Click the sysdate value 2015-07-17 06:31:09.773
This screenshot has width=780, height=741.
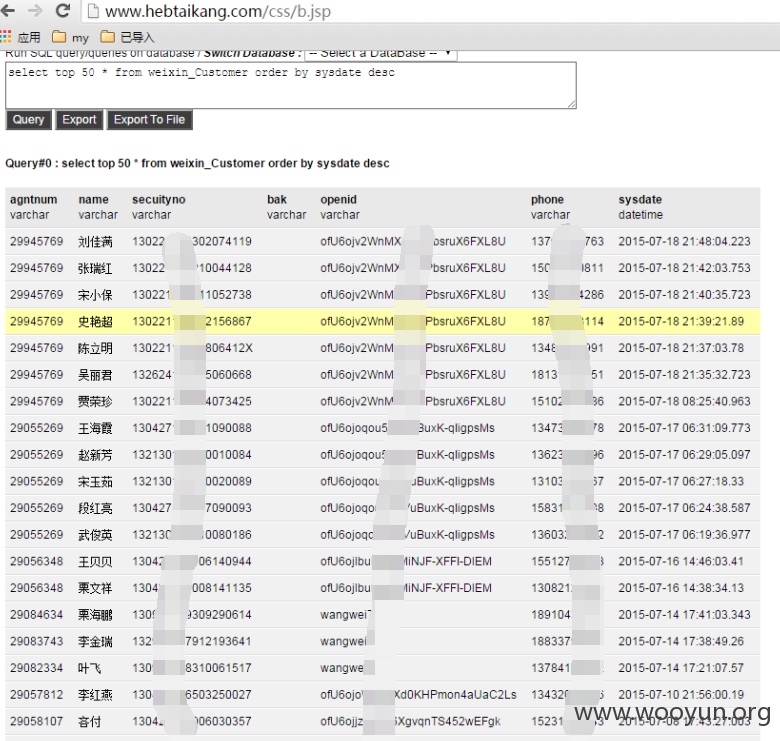pyautogui.click(x=684, y=428)
